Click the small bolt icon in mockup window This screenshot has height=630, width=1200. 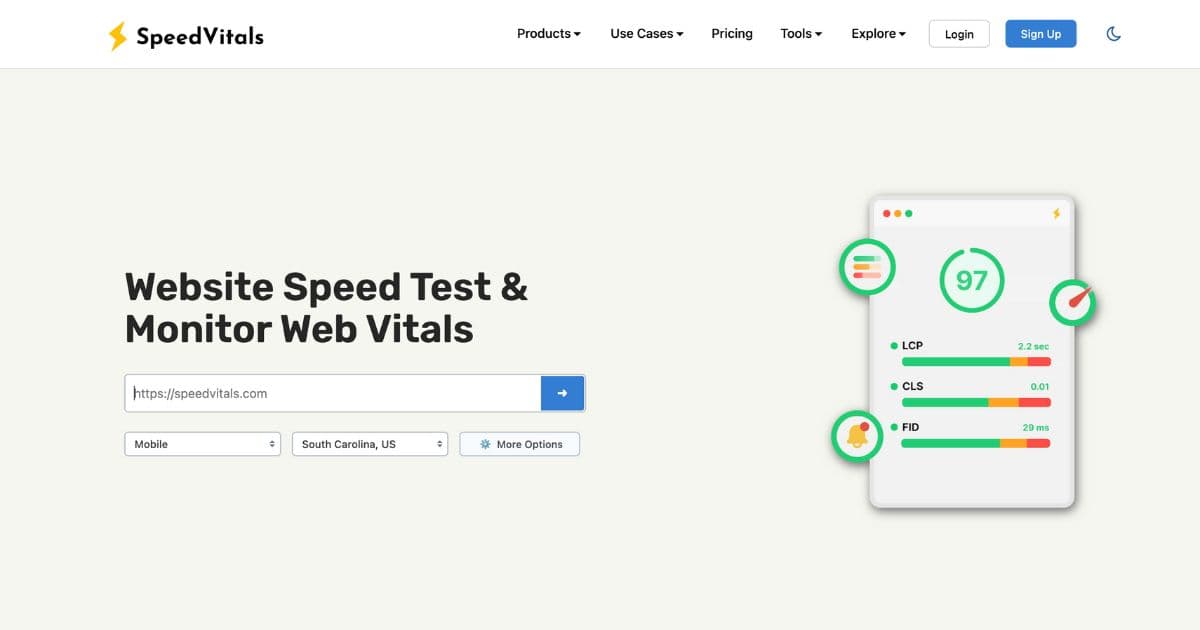coord(1056,214)
